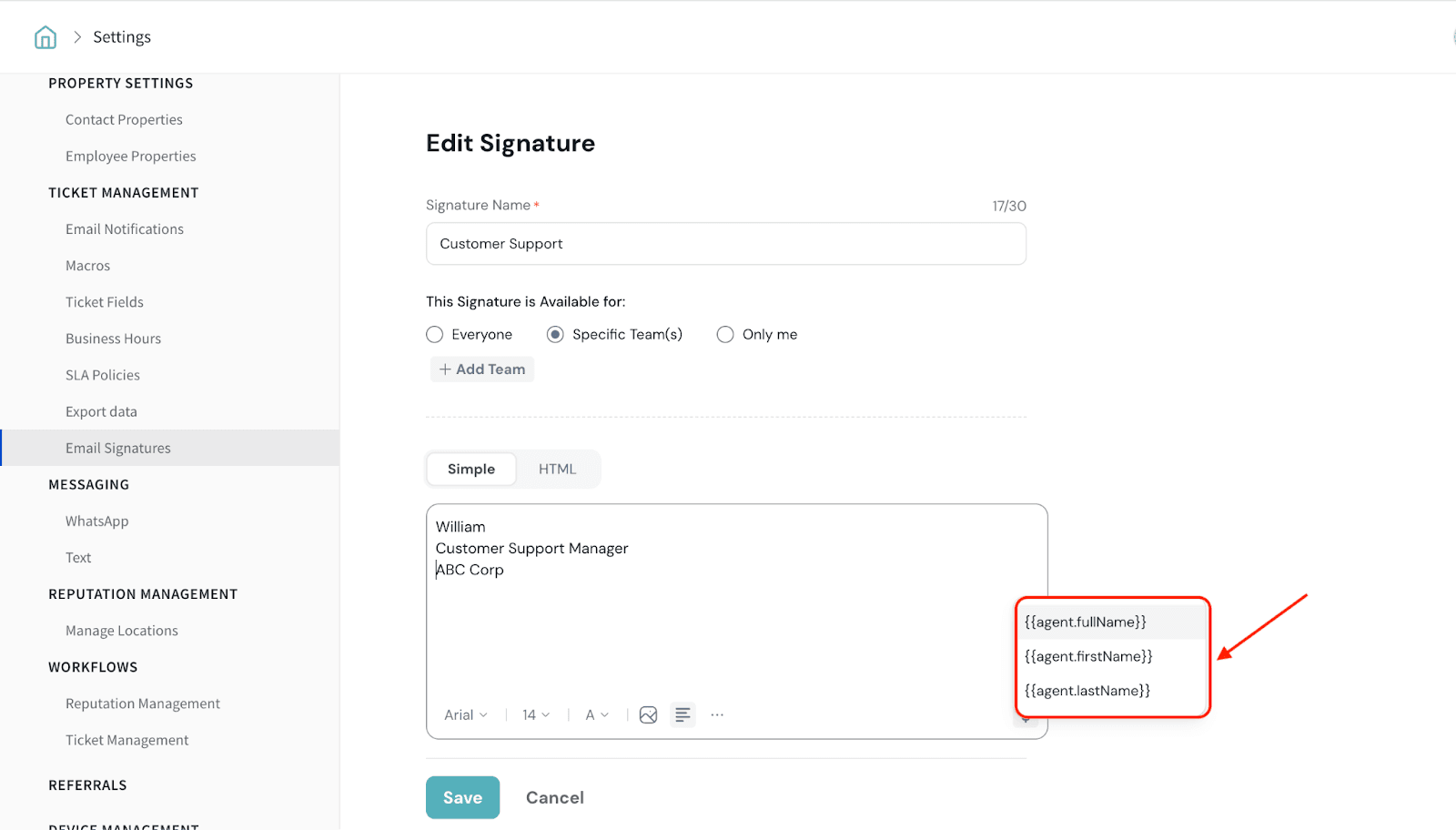Open the font size 14 dropdown
This screenshot has height=830, width=1456.
tap(536, 715)
